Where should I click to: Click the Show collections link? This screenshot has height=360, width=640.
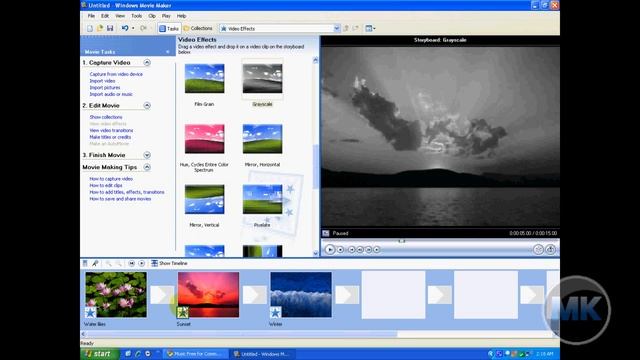106,117
